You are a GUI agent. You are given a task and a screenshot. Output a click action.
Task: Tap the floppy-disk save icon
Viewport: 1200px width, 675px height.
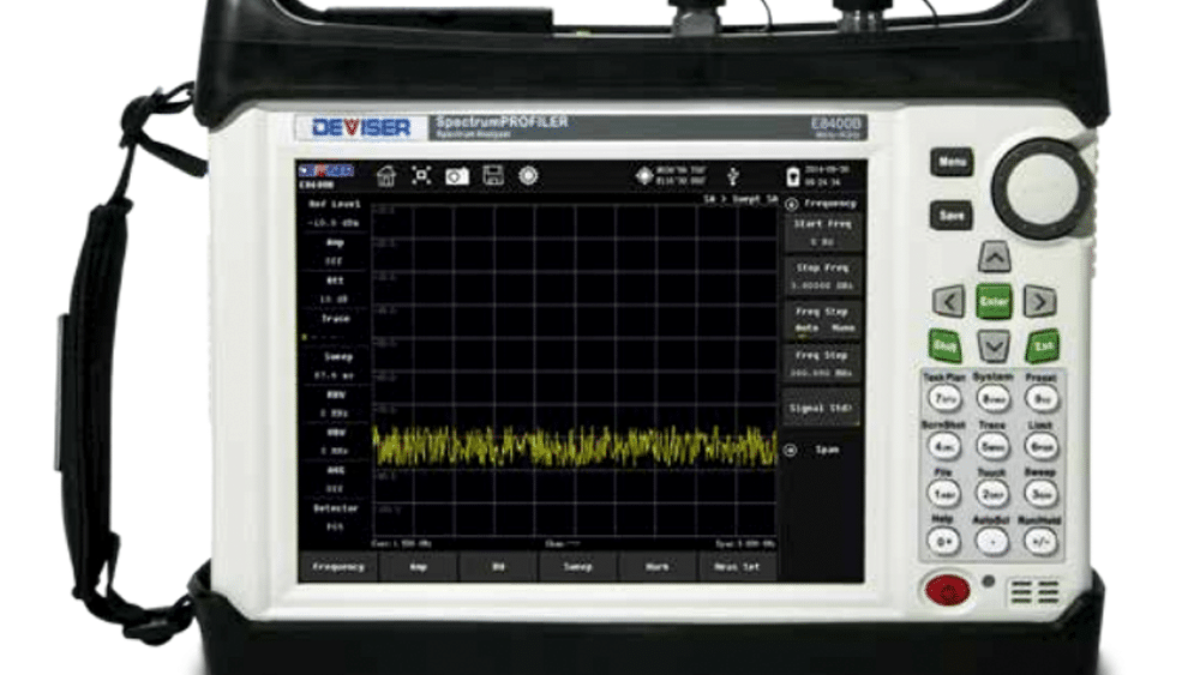tap(493, 175)
